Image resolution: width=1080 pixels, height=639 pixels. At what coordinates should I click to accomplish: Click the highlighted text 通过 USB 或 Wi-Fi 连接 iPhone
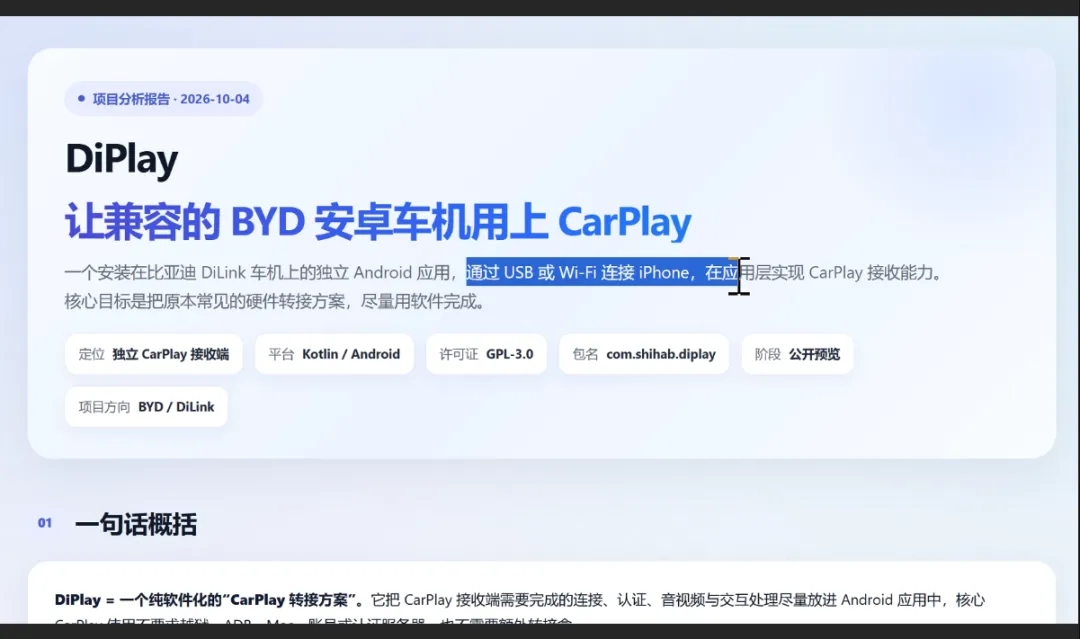(x=577, y=273)
